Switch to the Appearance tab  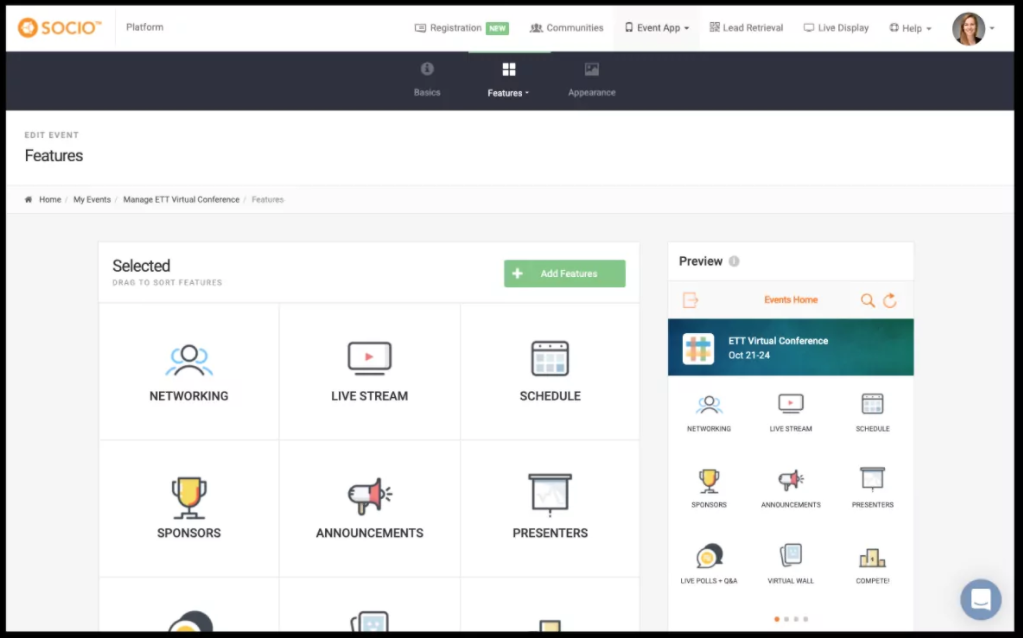pos(592,80)
